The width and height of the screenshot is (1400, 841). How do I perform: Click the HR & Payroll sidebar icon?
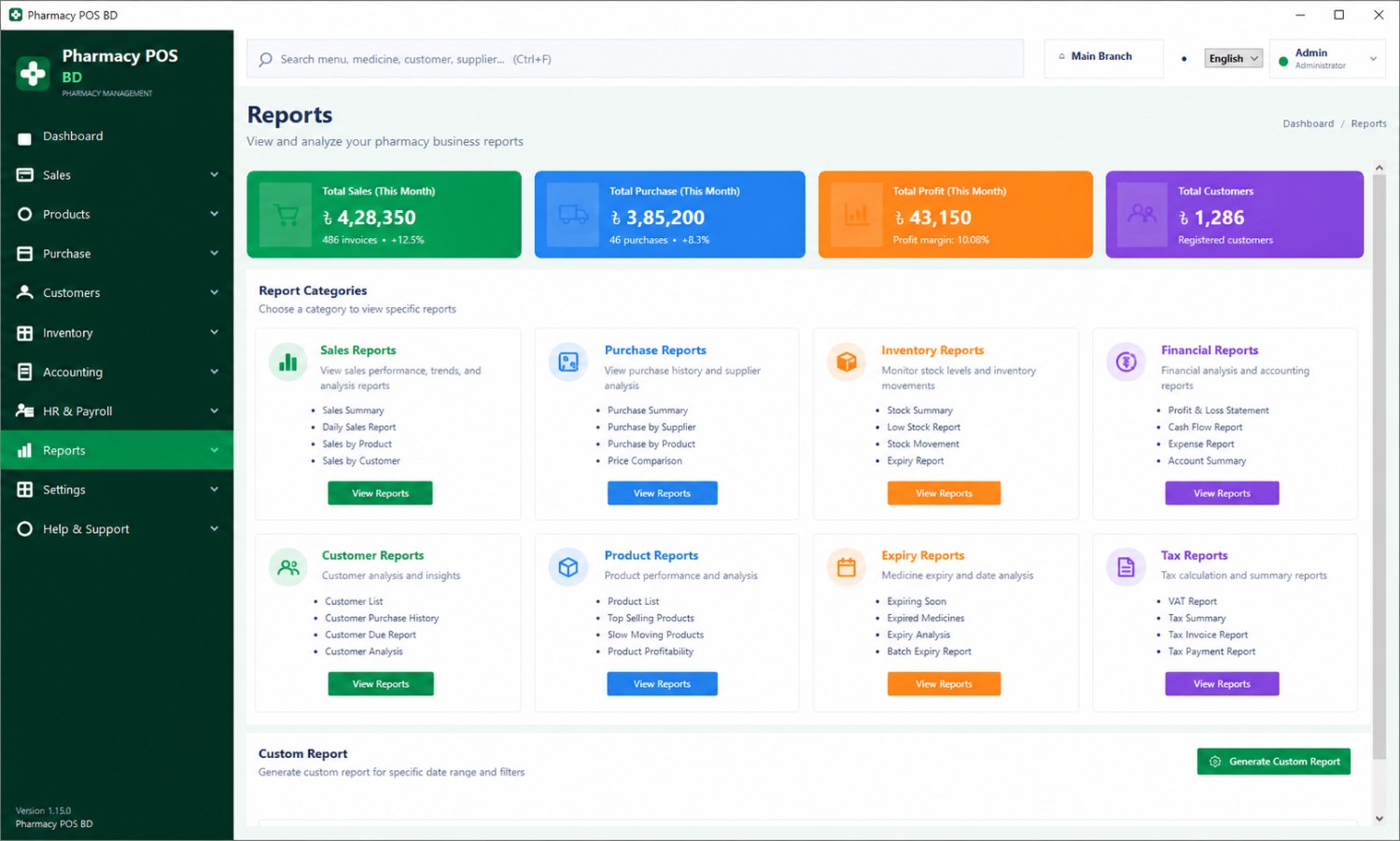(25, 411)
